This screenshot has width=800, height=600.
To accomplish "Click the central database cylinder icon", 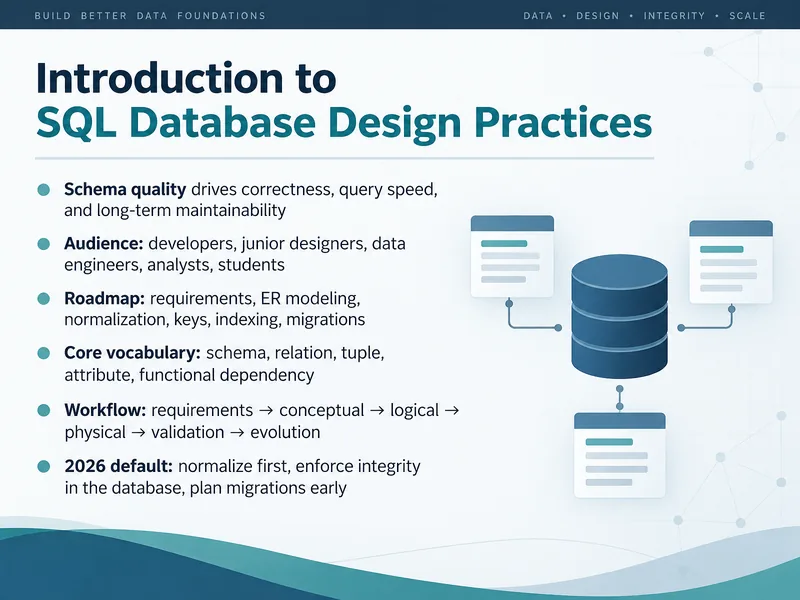I will (619, 316).
